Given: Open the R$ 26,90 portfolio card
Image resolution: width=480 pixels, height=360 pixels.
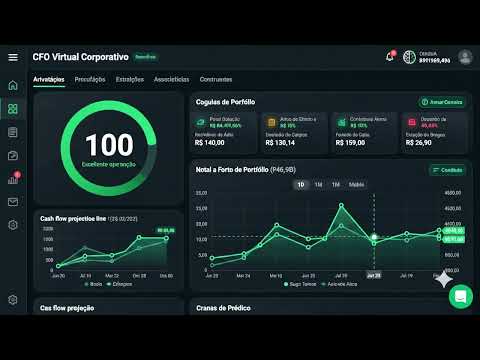Looking at the screenshot, I should [435, 132].
